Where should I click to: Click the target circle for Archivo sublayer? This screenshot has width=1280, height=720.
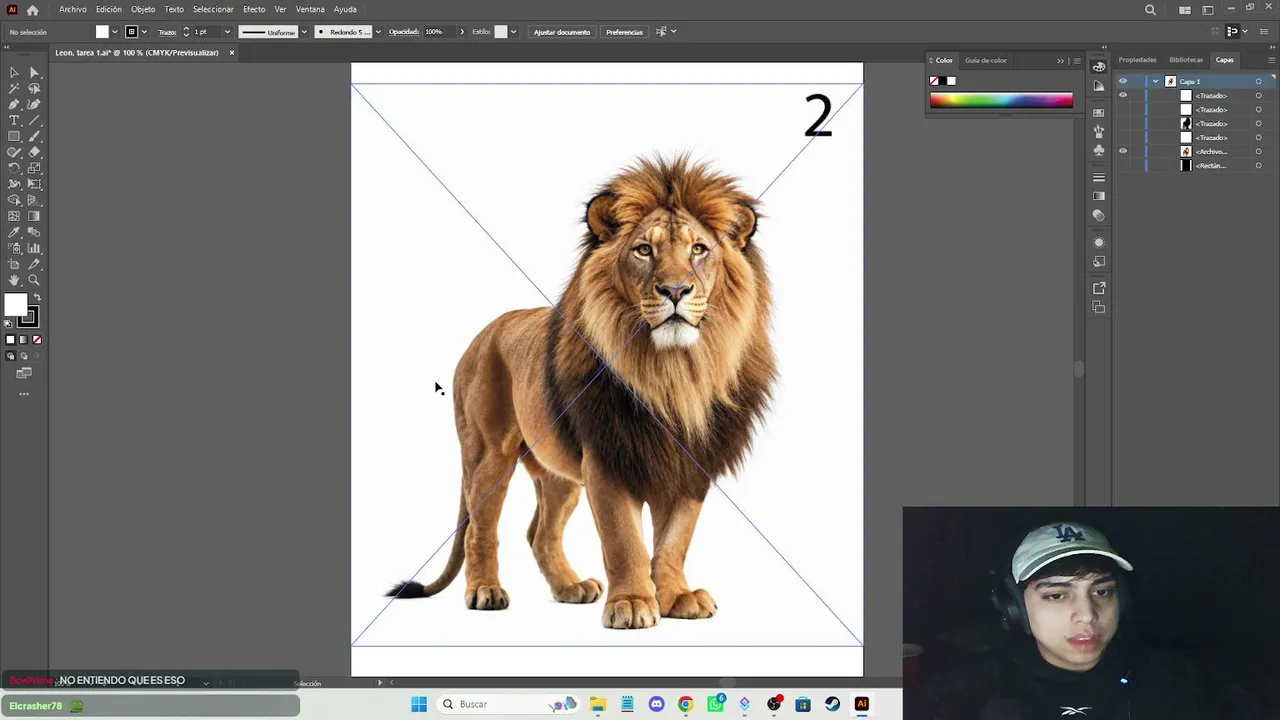tap(1258, 151)
